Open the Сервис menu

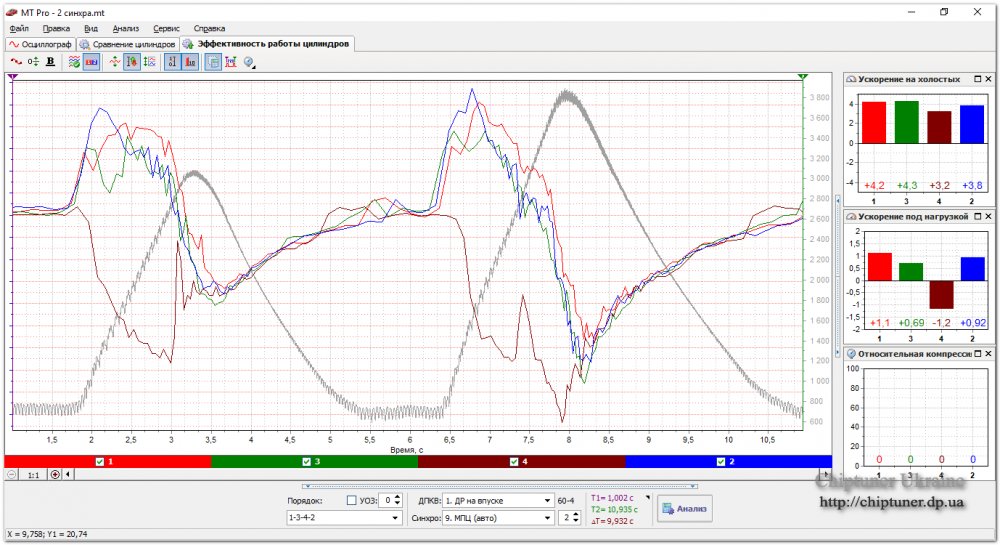point(166,28)
